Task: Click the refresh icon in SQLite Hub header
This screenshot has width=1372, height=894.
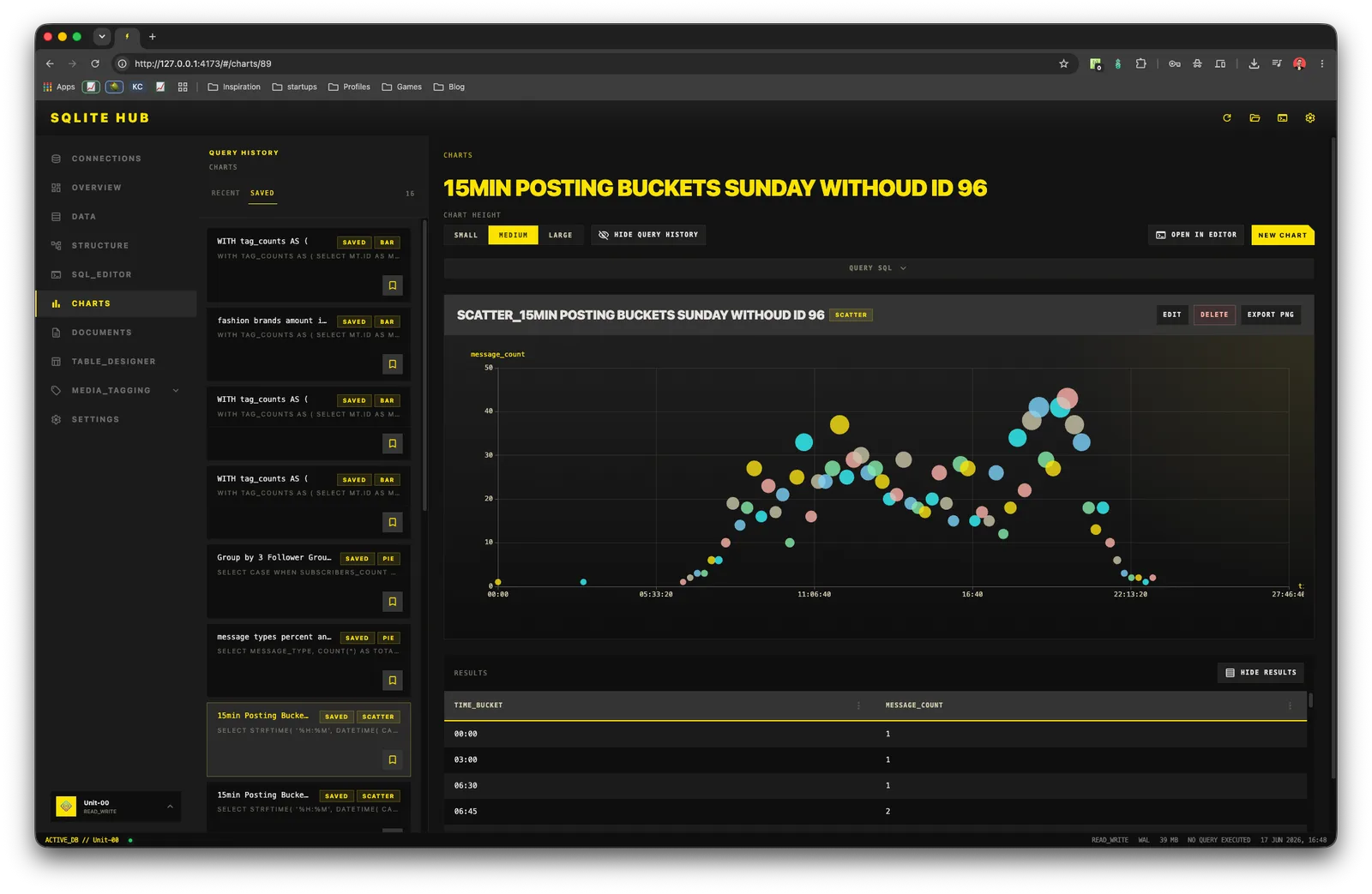Action: tap(1227, 118)
